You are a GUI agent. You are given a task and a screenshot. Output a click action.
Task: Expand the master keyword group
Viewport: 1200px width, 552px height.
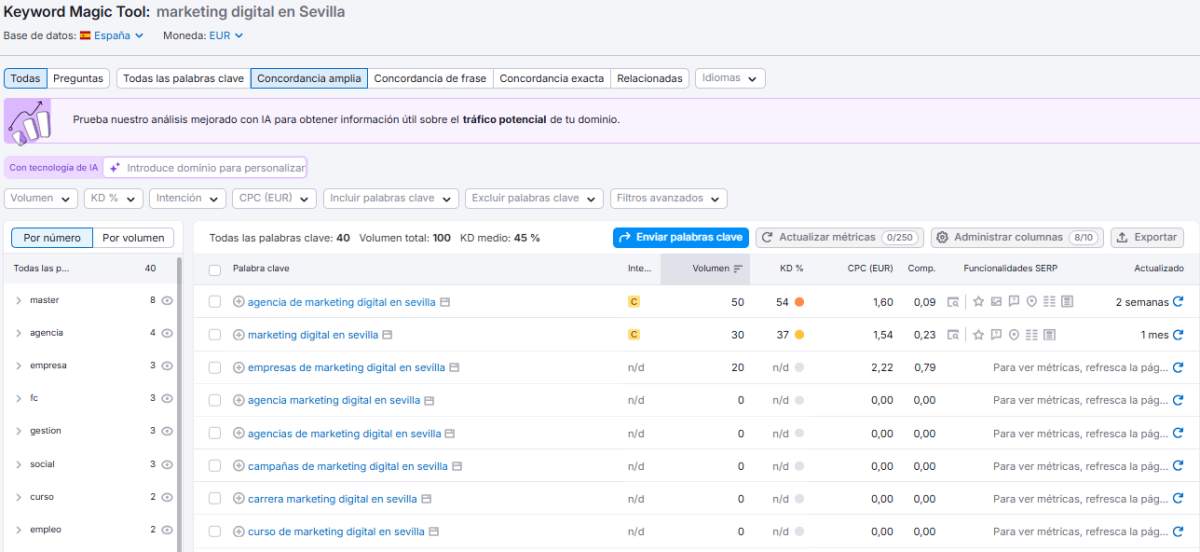point(19,300)
